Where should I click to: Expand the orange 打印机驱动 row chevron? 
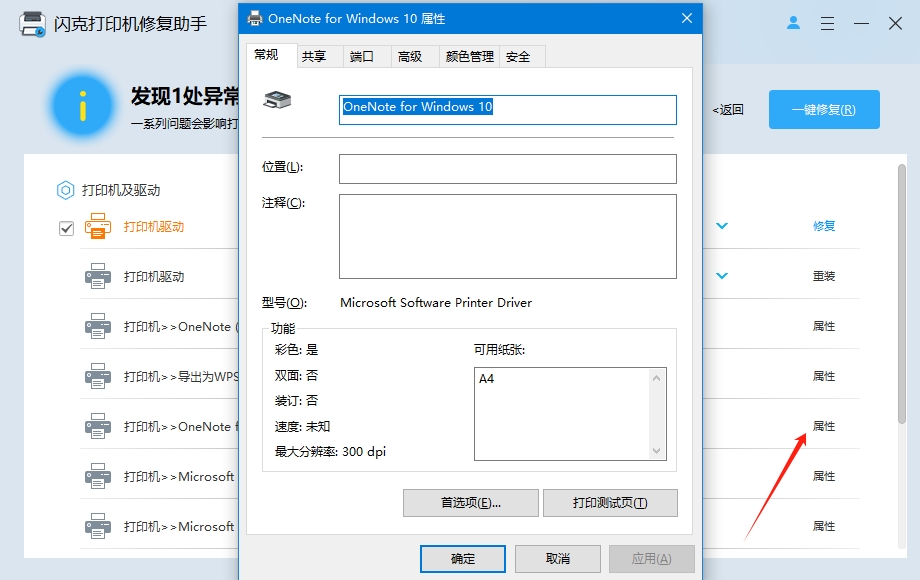click(x=722, y=226)
